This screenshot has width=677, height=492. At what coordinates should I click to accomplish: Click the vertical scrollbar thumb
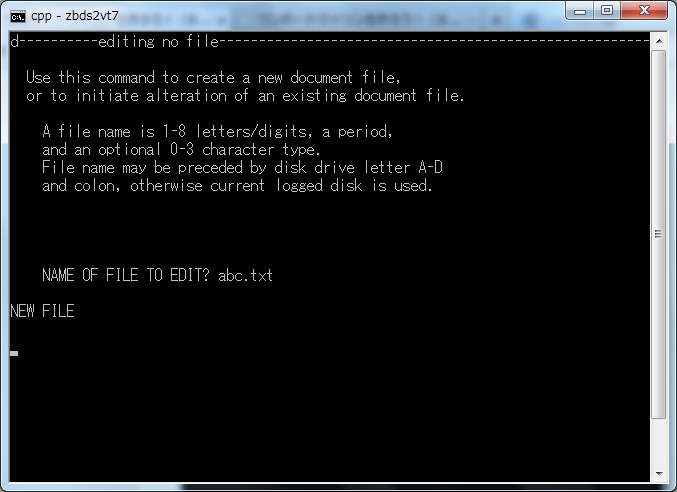659,234
